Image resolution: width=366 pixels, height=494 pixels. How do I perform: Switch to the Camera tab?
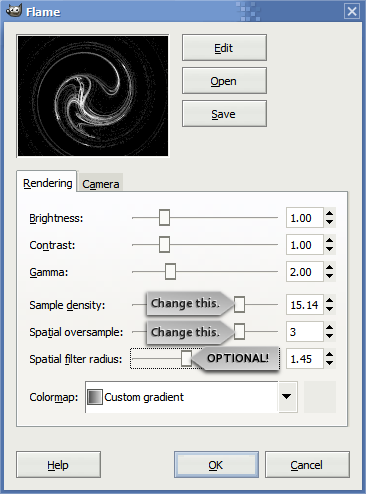[101, 184]
